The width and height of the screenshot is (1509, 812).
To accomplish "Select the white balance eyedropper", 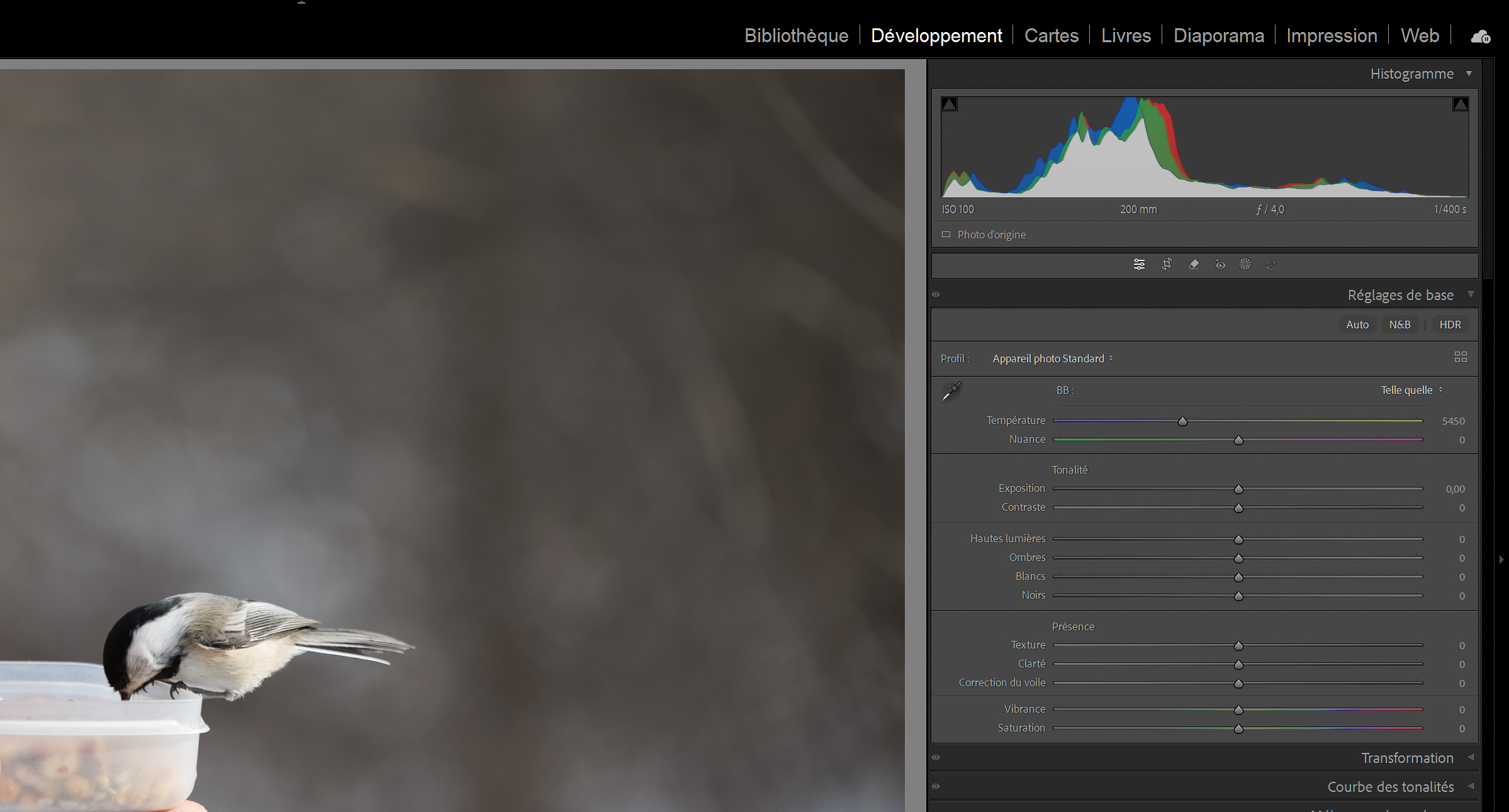I will 951,390.
